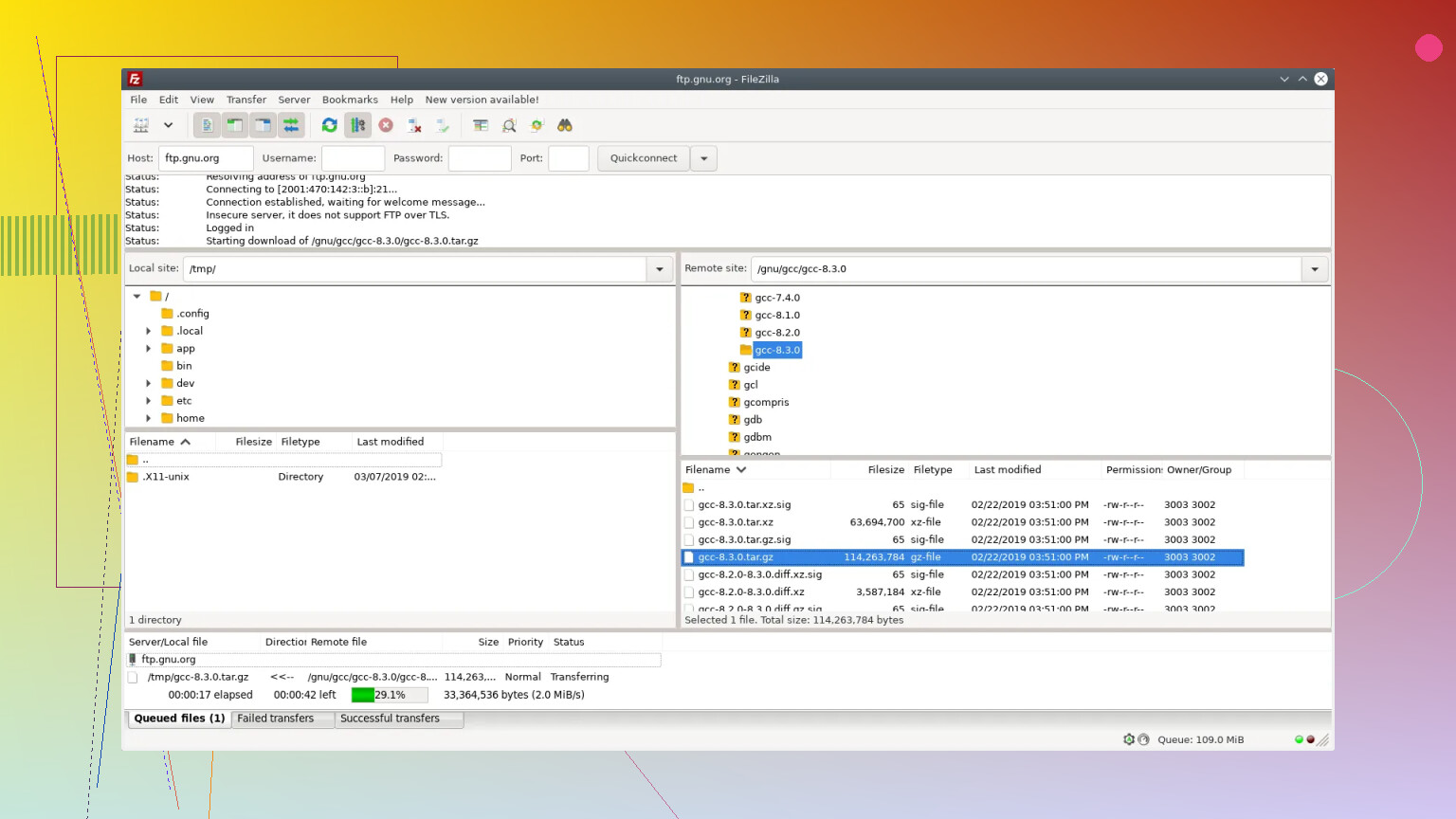Click the queue settings gear icon in status bar
Viewport: 1456px width, 819px height.
1129,739
